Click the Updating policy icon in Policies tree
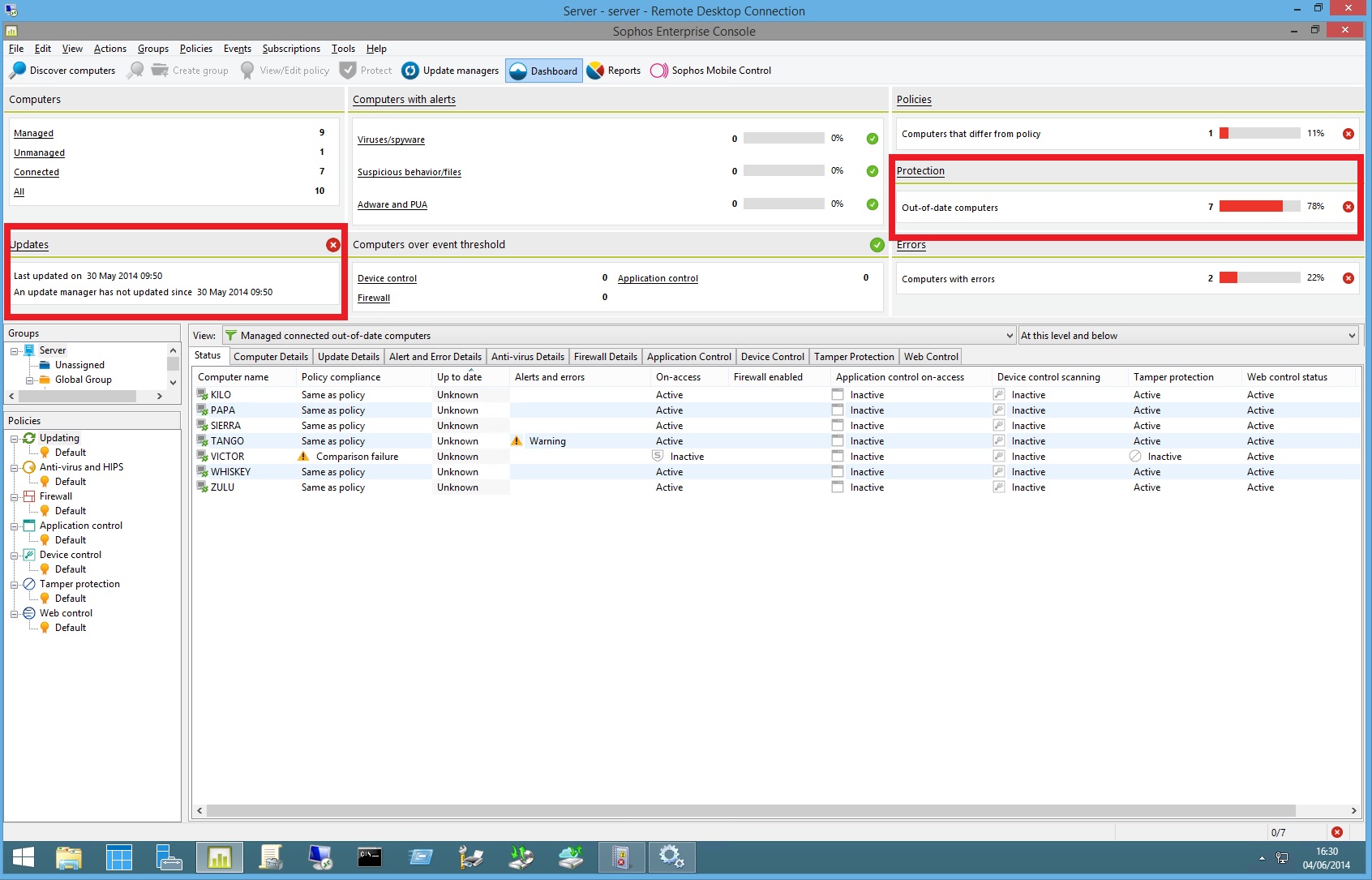 click(29, 438)
